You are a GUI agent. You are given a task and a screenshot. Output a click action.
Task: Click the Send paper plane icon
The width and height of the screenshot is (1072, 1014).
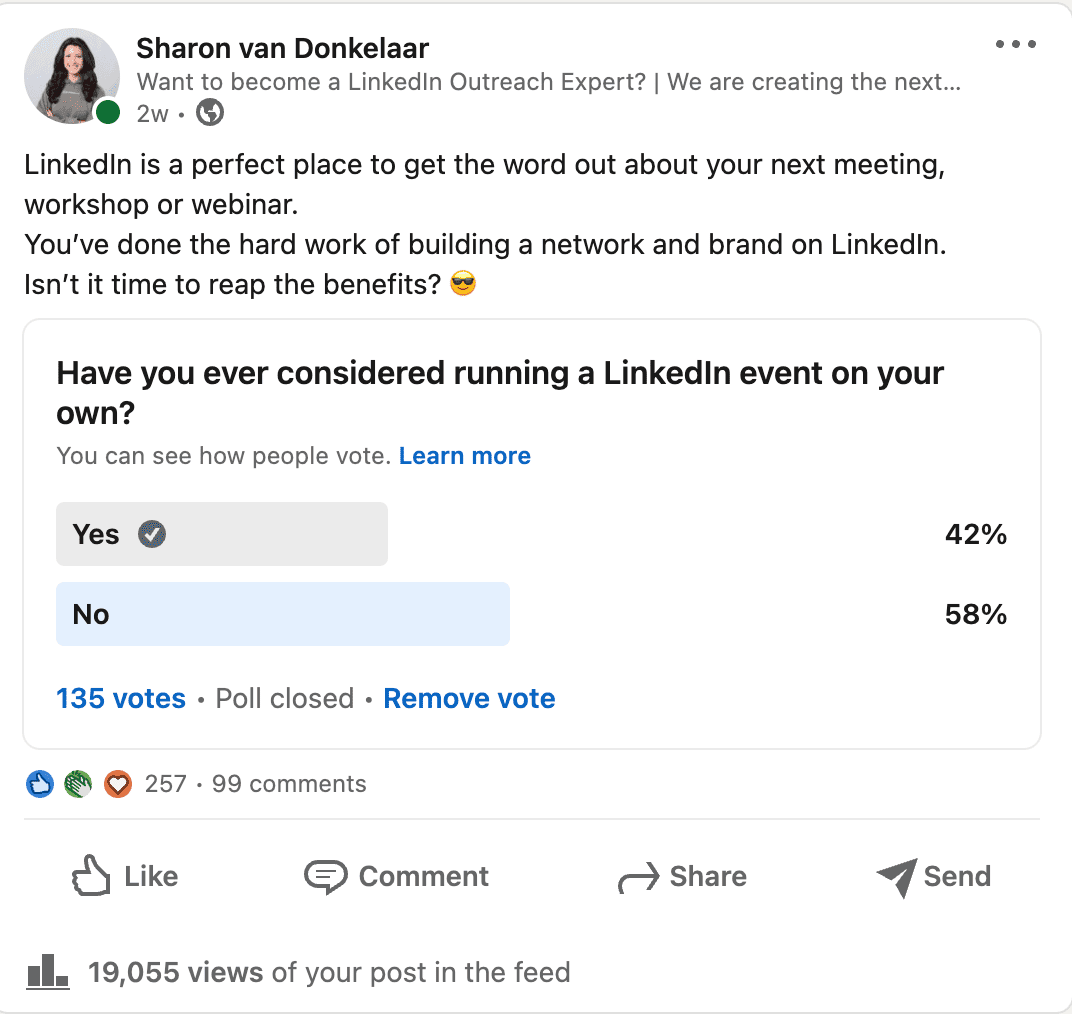896,877
